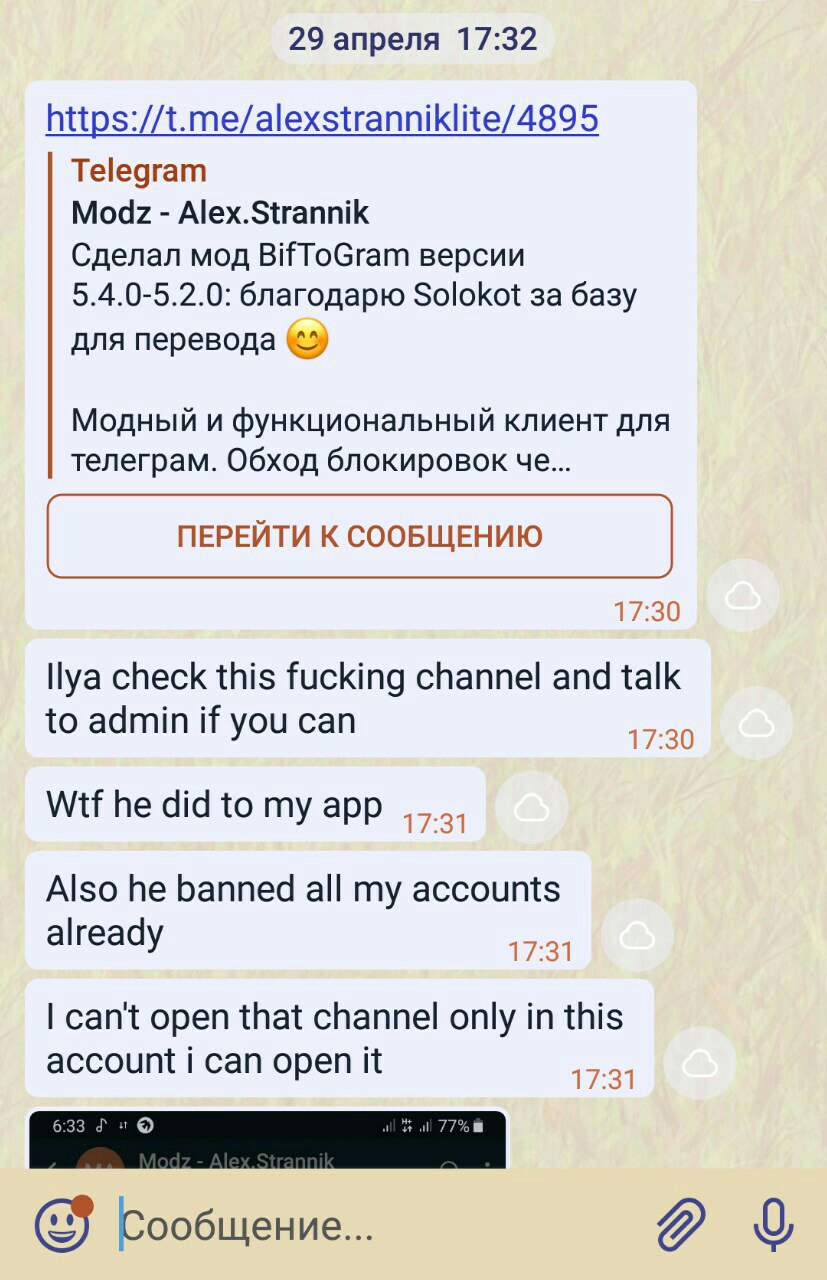Tap the Telegram title in link preview
This screenshot has width=827, height=1280.
click(139, 171)
